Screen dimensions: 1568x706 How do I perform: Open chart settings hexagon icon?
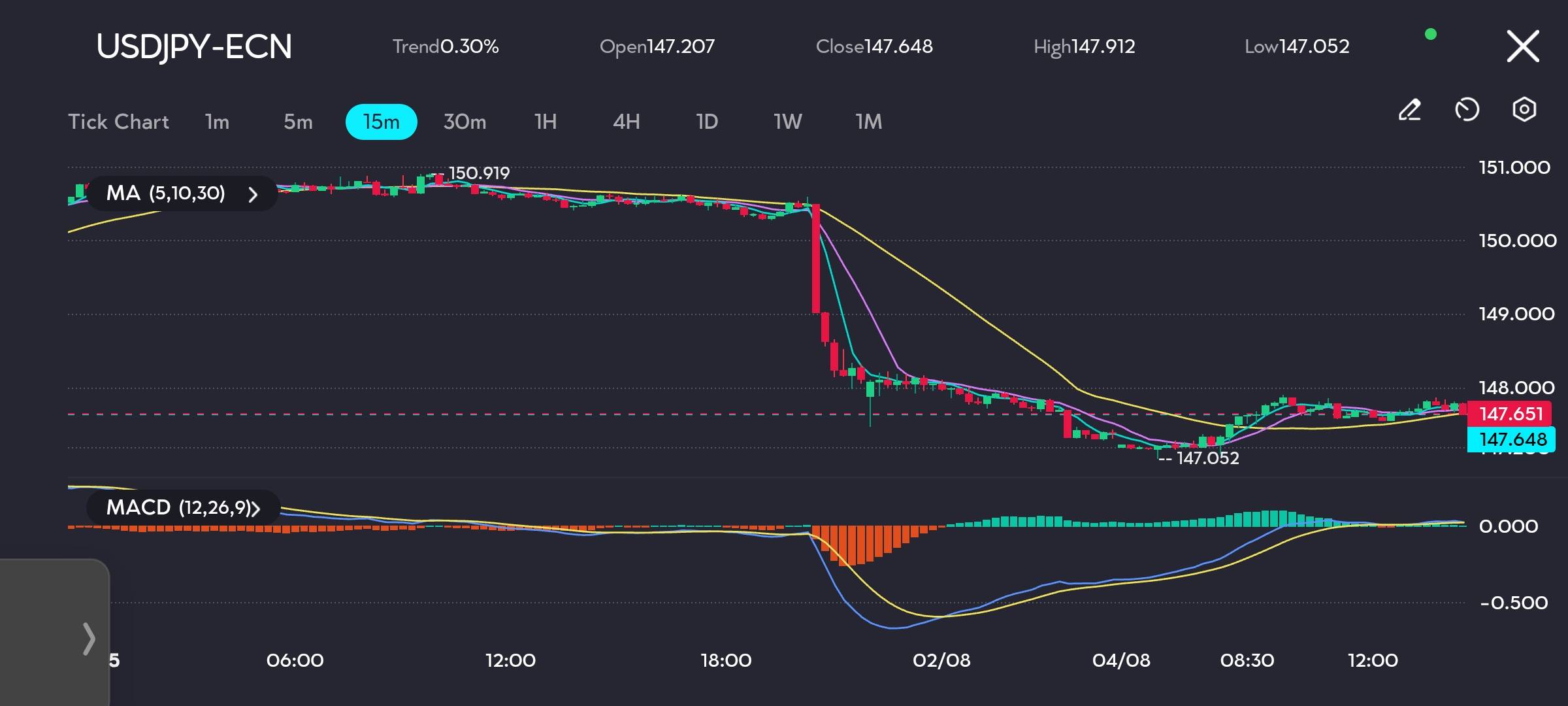coord(1524,110)
